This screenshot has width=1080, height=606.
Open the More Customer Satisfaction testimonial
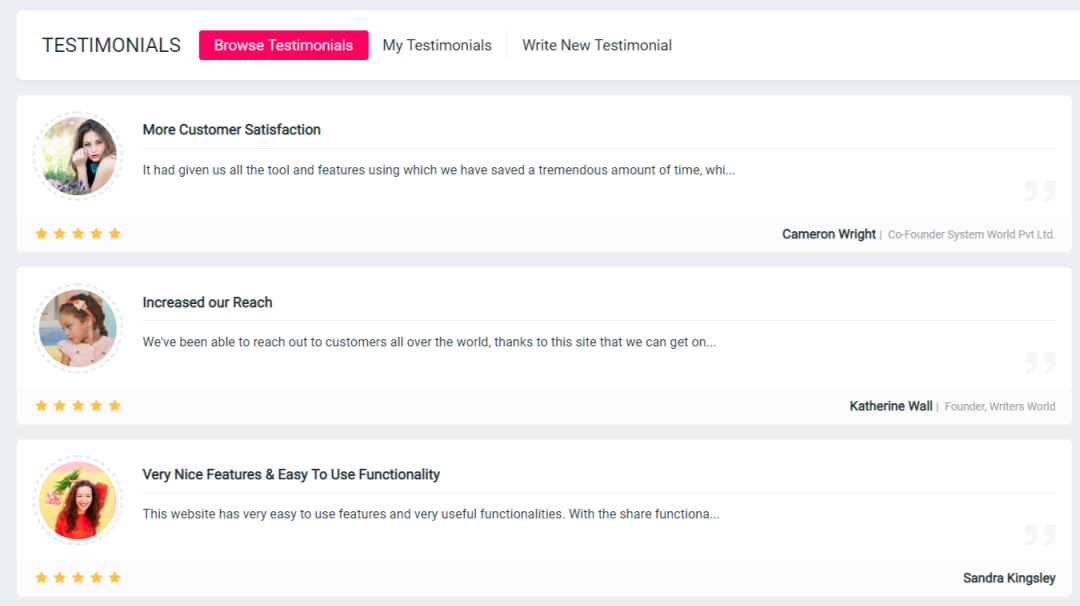[x=232, y=130]
